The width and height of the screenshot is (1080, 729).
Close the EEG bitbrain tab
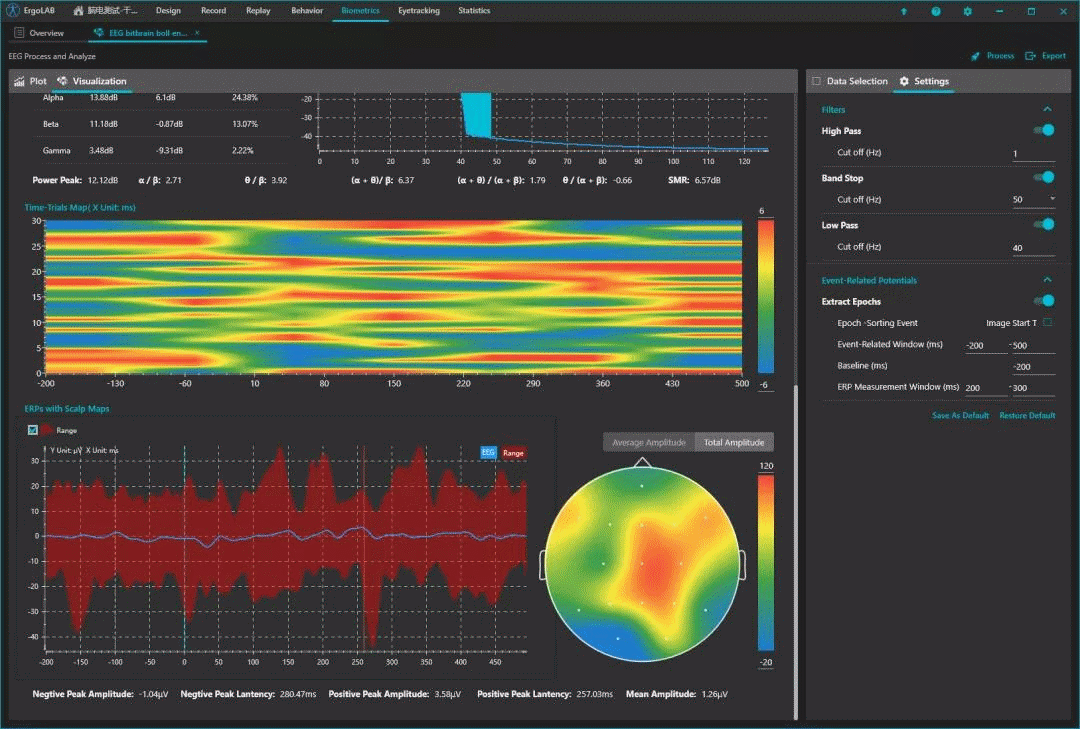(197, 33)
